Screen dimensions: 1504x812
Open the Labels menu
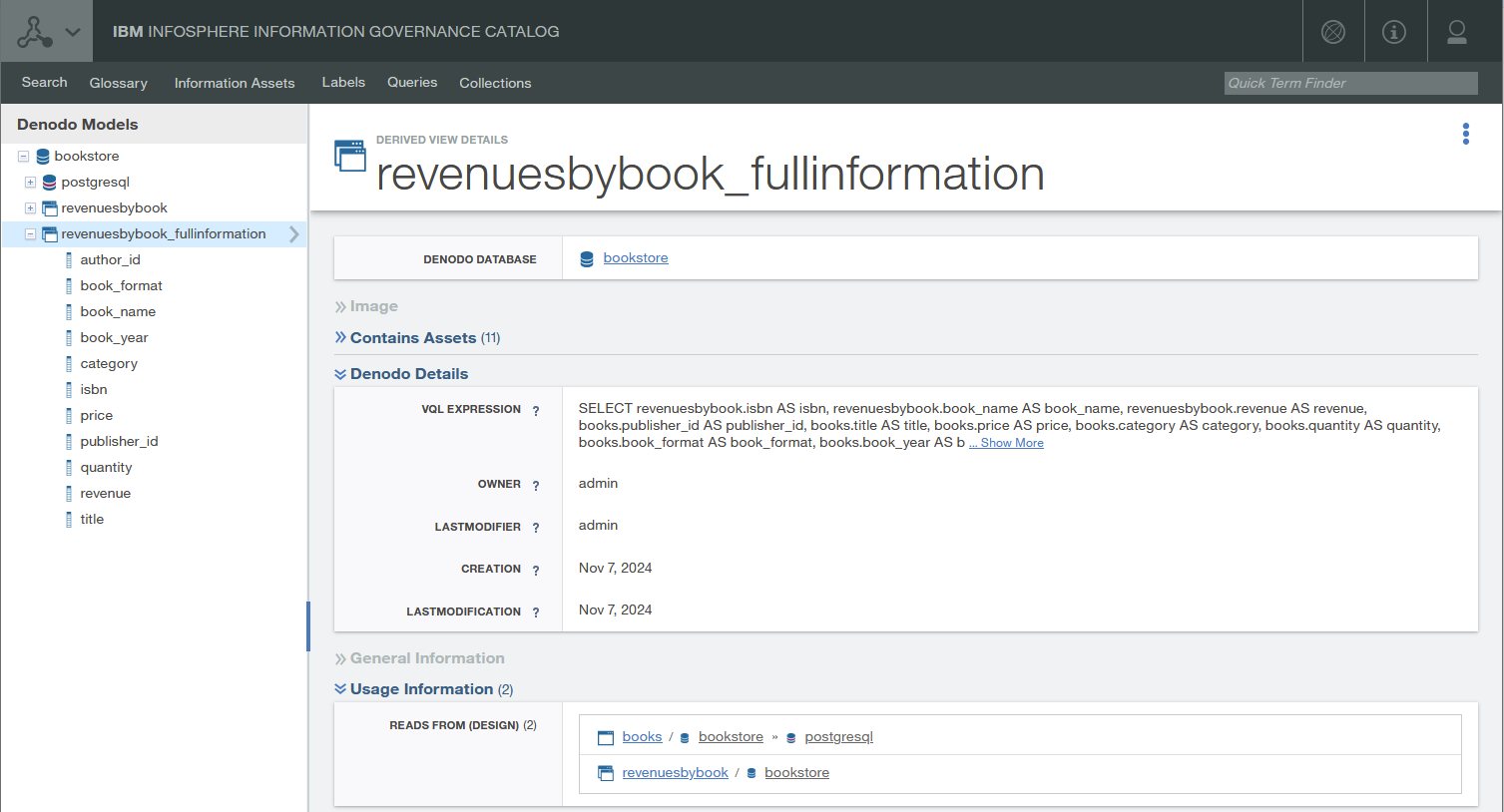(x=343, y=83)
